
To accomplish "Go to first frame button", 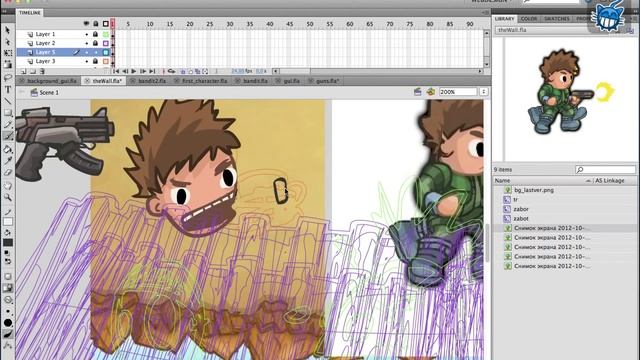I will 116,71.
